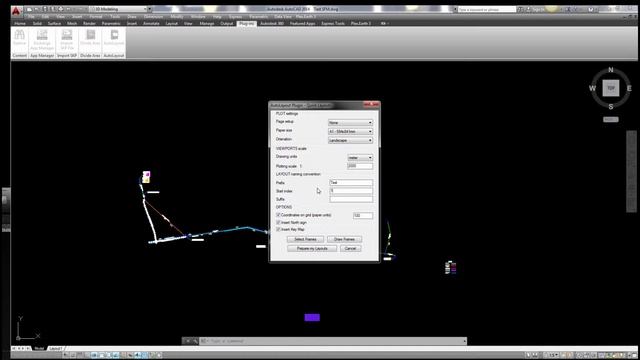Open the Content panel title
640x360 pixels.
[x=20, y=56]
